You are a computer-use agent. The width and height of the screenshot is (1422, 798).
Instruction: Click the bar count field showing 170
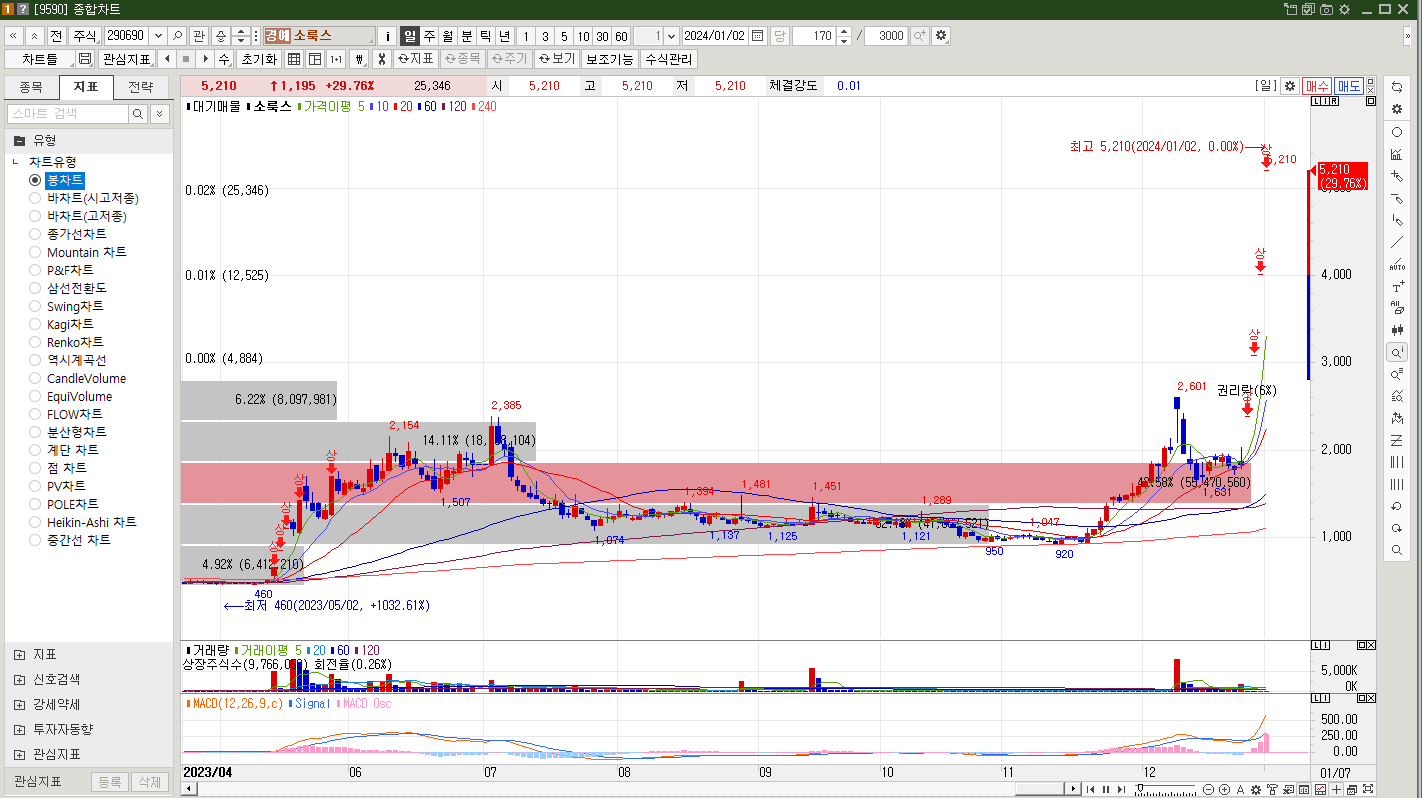[813, 36]
